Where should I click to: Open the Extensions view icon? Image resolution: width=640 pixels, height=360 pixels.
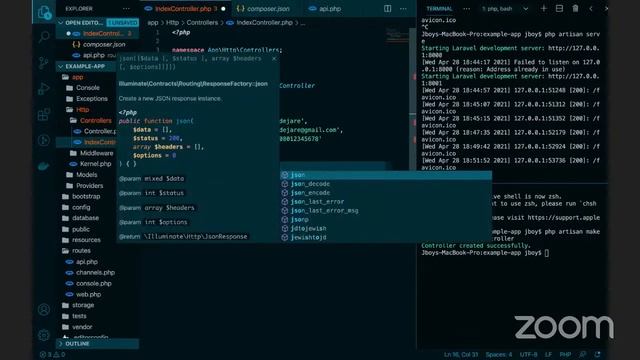click(44, 114)
